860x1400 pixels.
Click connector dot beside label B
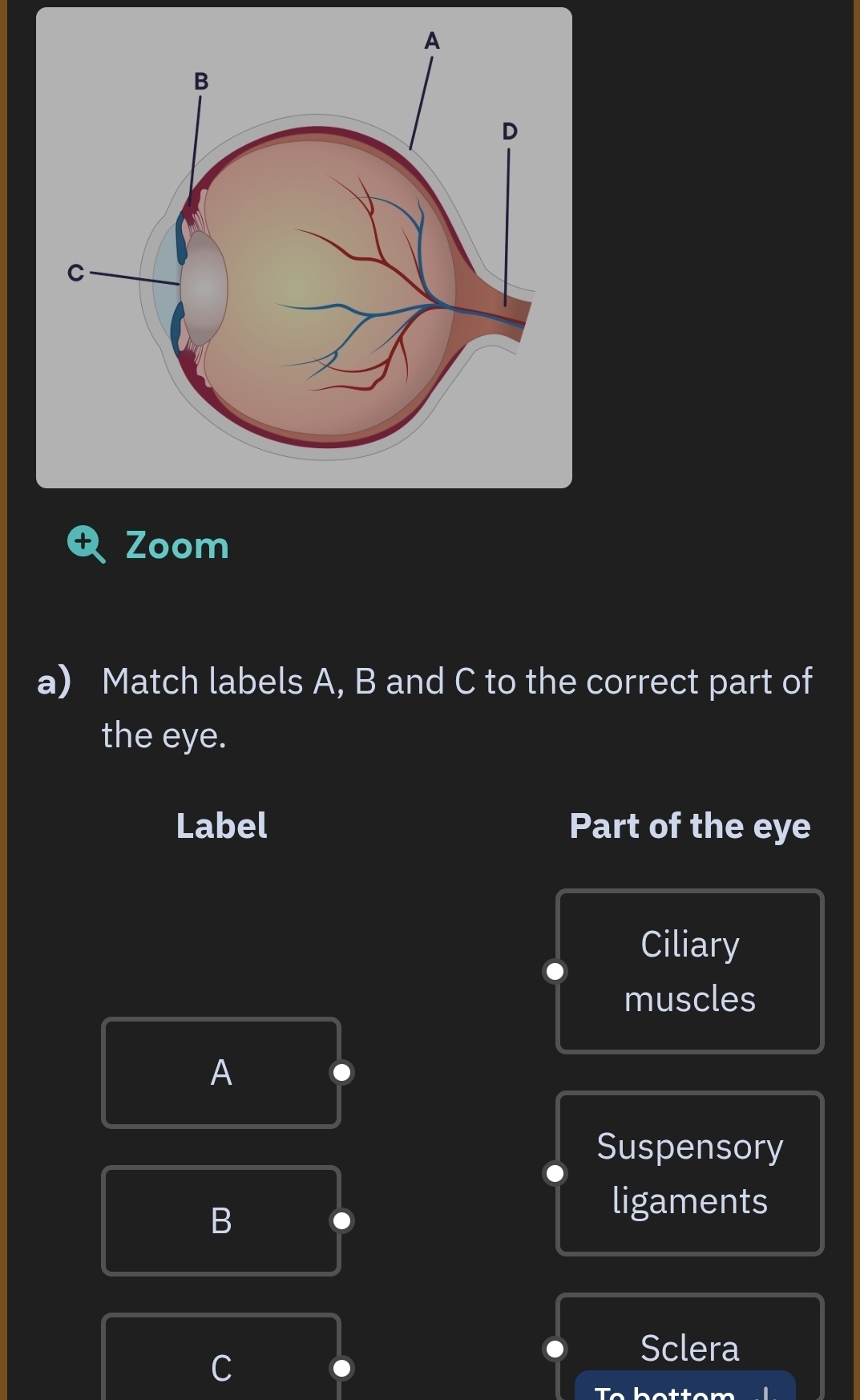[342, 1220]
